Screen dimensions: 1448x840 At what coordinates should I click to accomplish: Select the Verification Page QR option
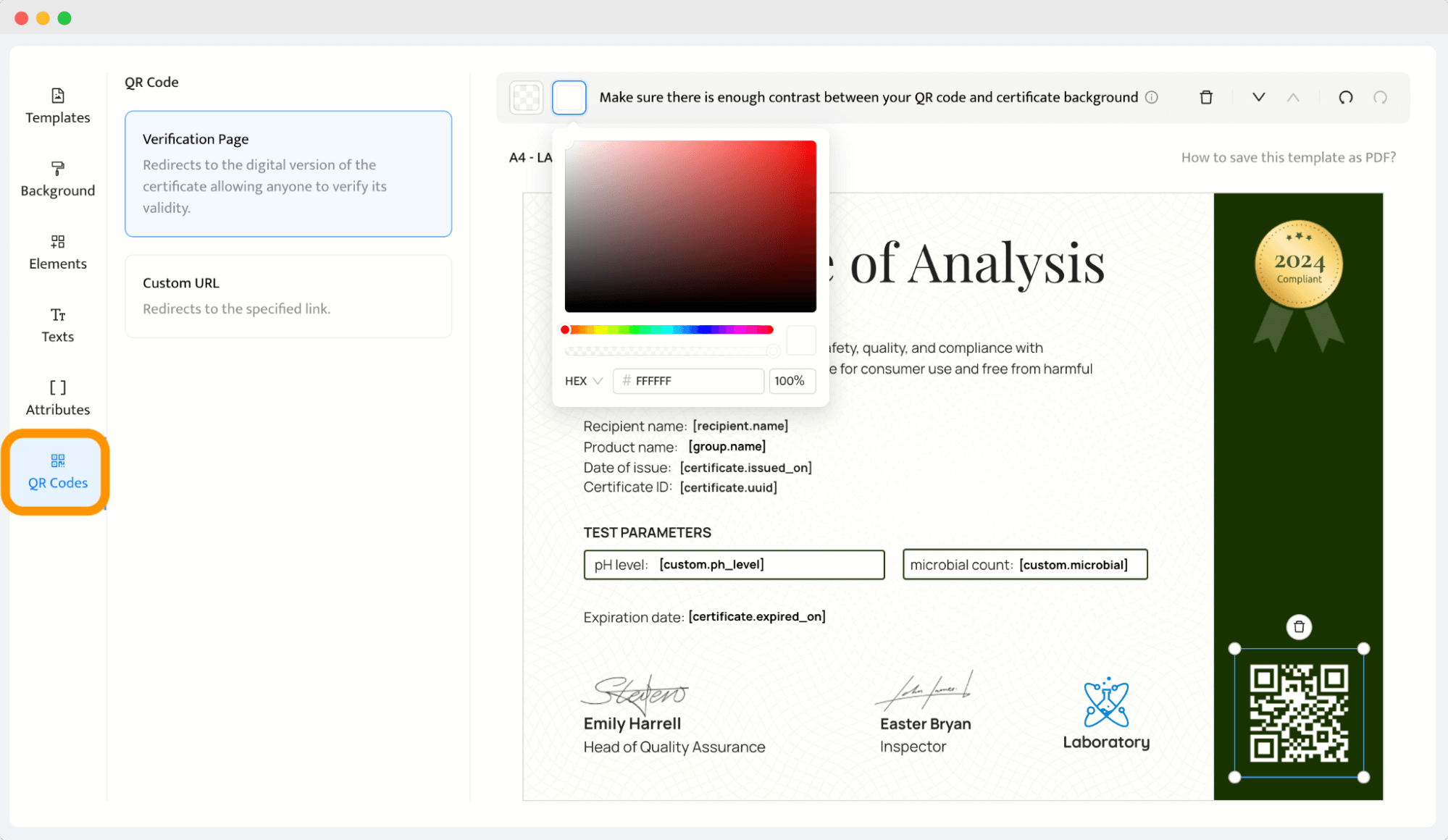click(x=288, y=174)
